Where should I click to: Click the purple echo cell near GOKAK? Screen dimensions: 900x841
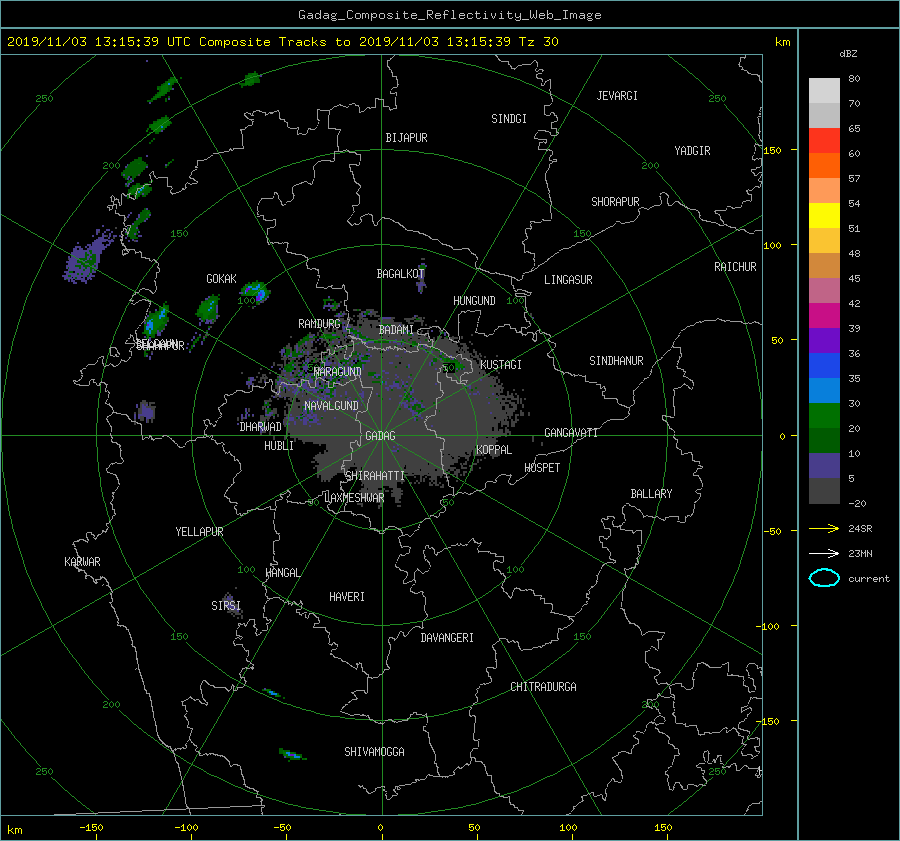coord(254,291)
